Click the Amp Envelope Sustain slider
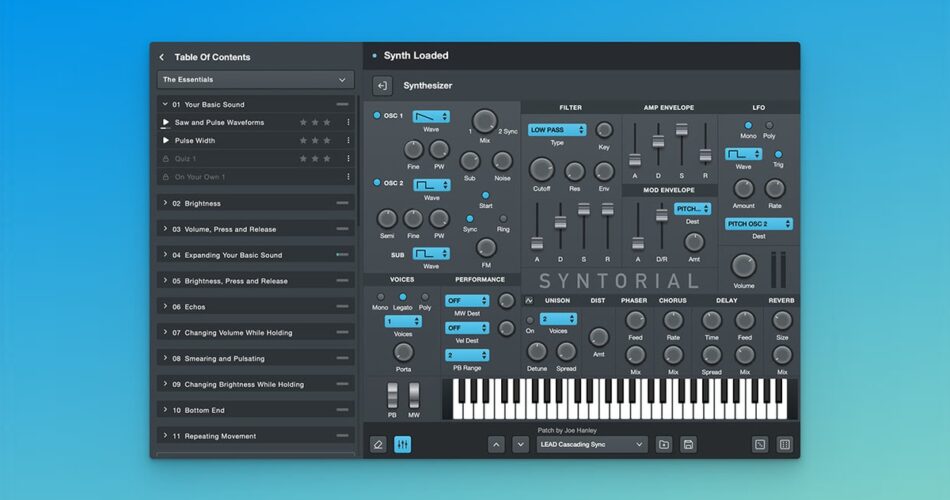Viewport: 950px width, 500px height. (x=682, y=131)
